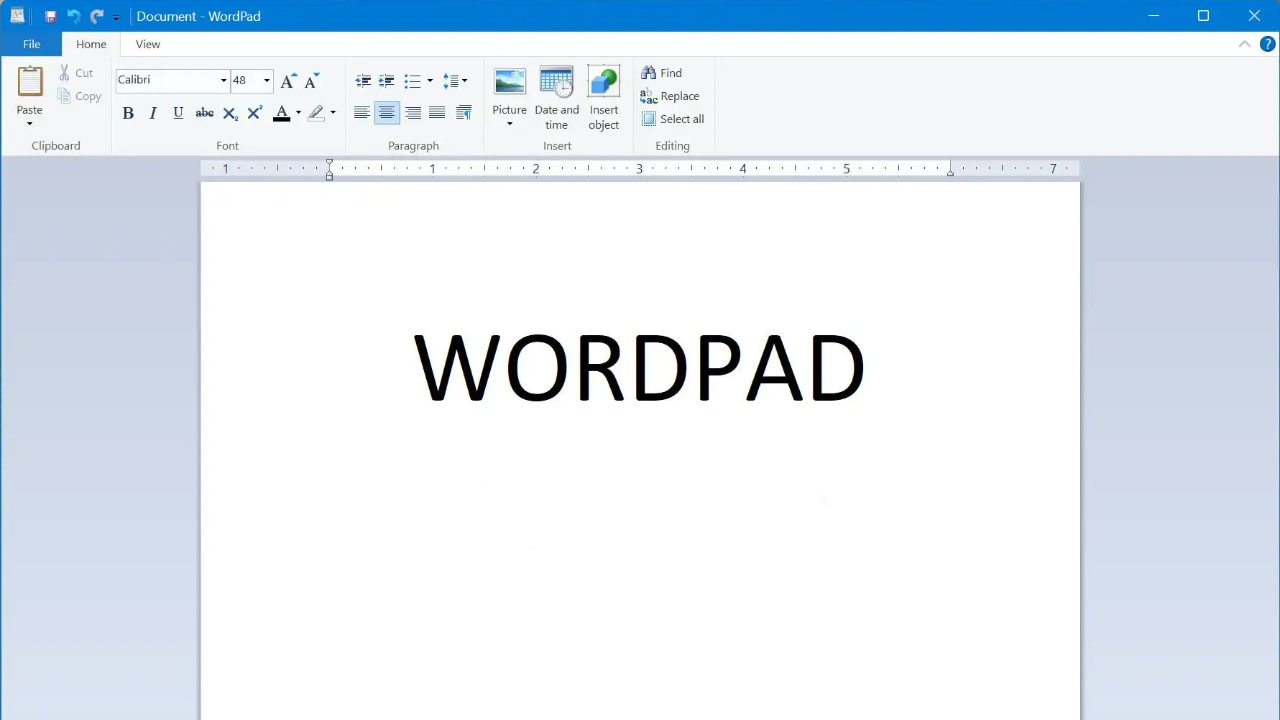Customize the Quick Access Toolbar dropdown
The width and height of the screenshot is (1280, 720).
116,17
